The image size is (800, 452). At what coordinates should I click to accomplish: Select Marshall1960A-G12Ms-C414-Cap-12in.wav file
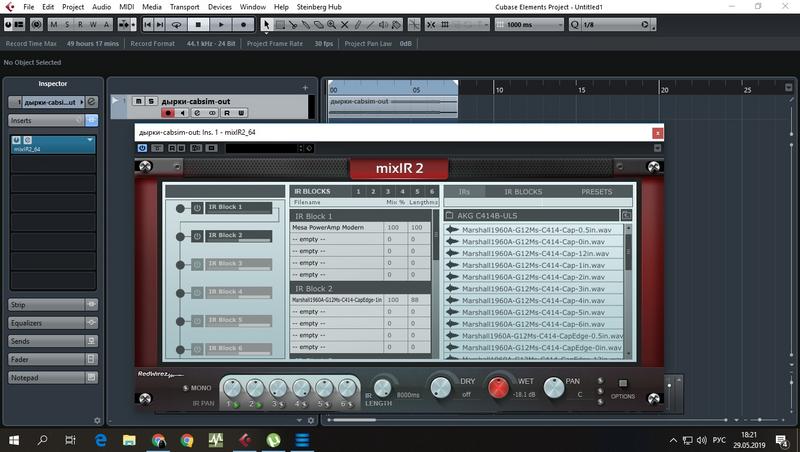[x=534, y=254]
